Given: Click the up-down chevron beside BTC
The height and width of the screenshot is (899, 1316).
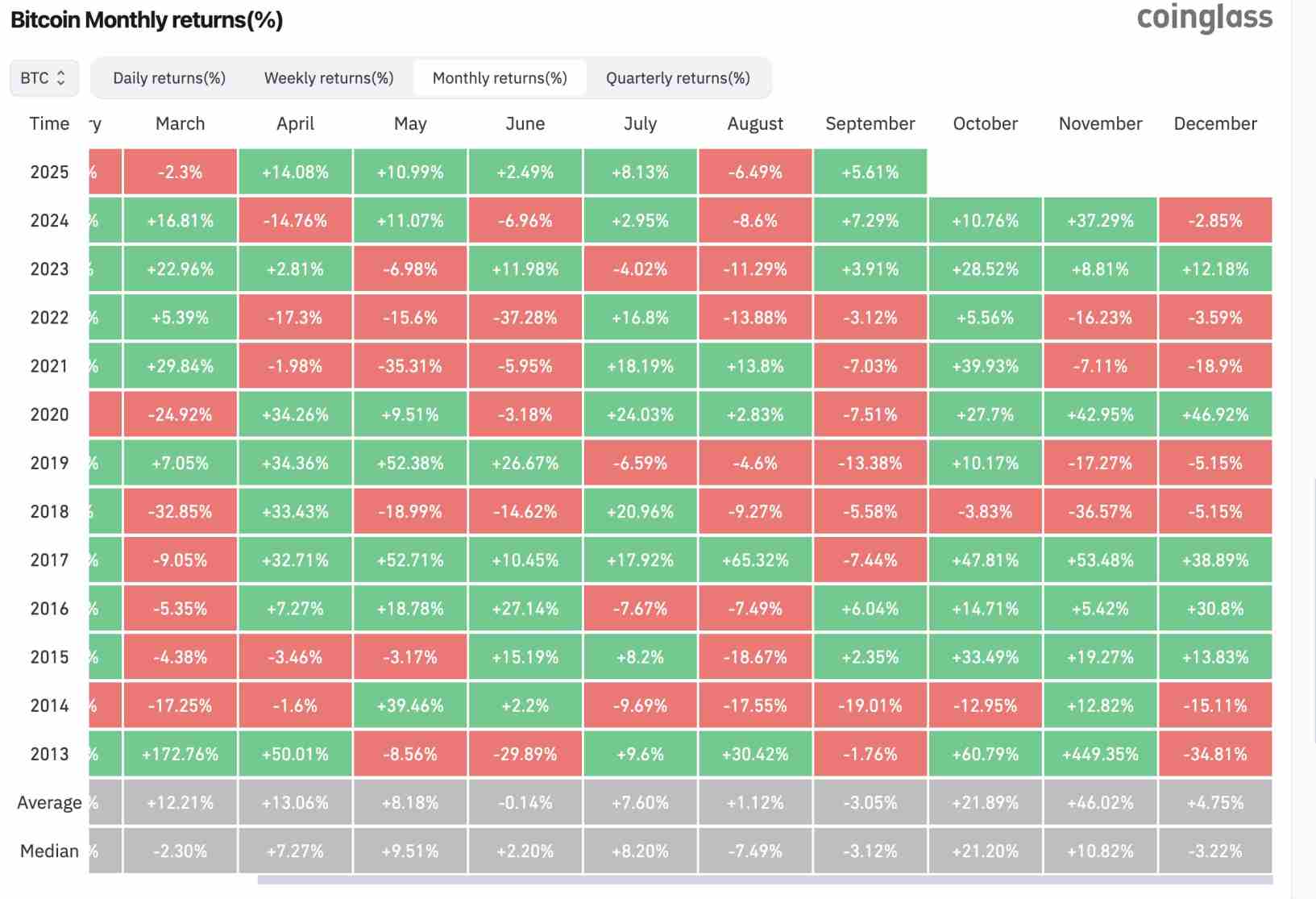Looking at the screenshot, I should coord(60,78).
